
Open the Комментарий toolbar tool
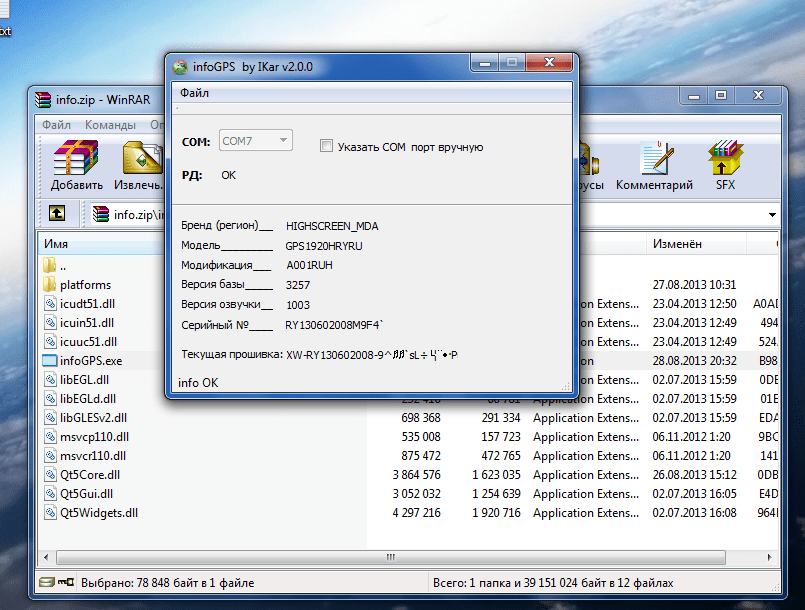[654, 160]
